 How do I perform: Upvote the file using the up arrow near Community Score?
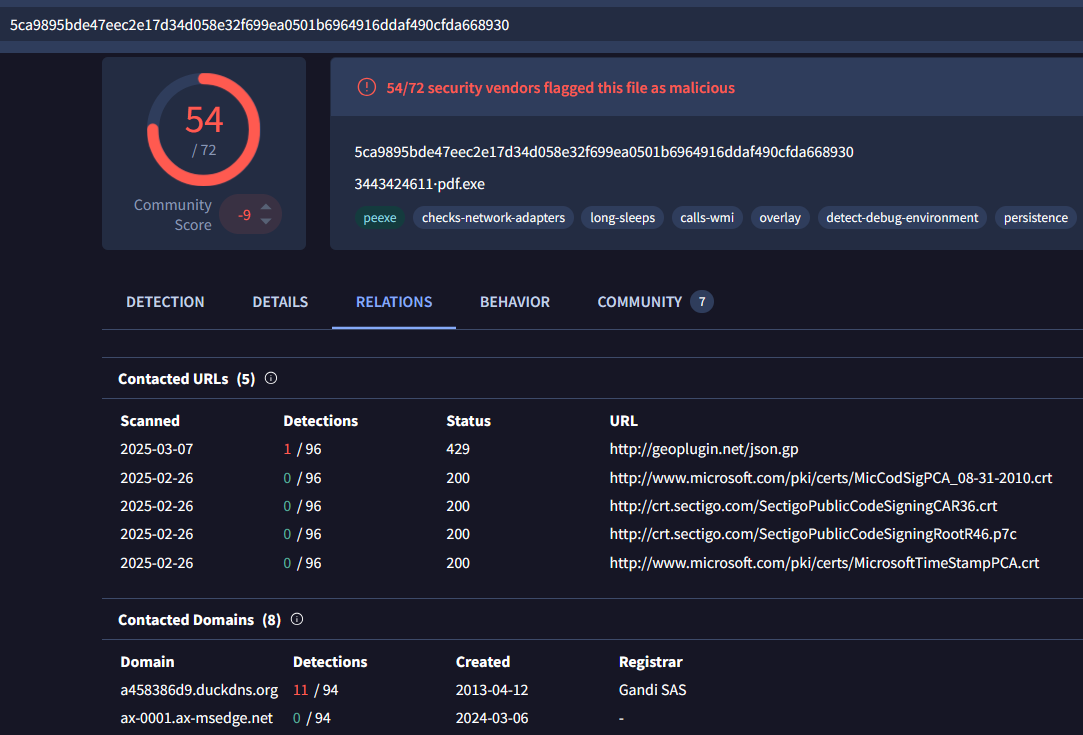click(x=264, y=208)
